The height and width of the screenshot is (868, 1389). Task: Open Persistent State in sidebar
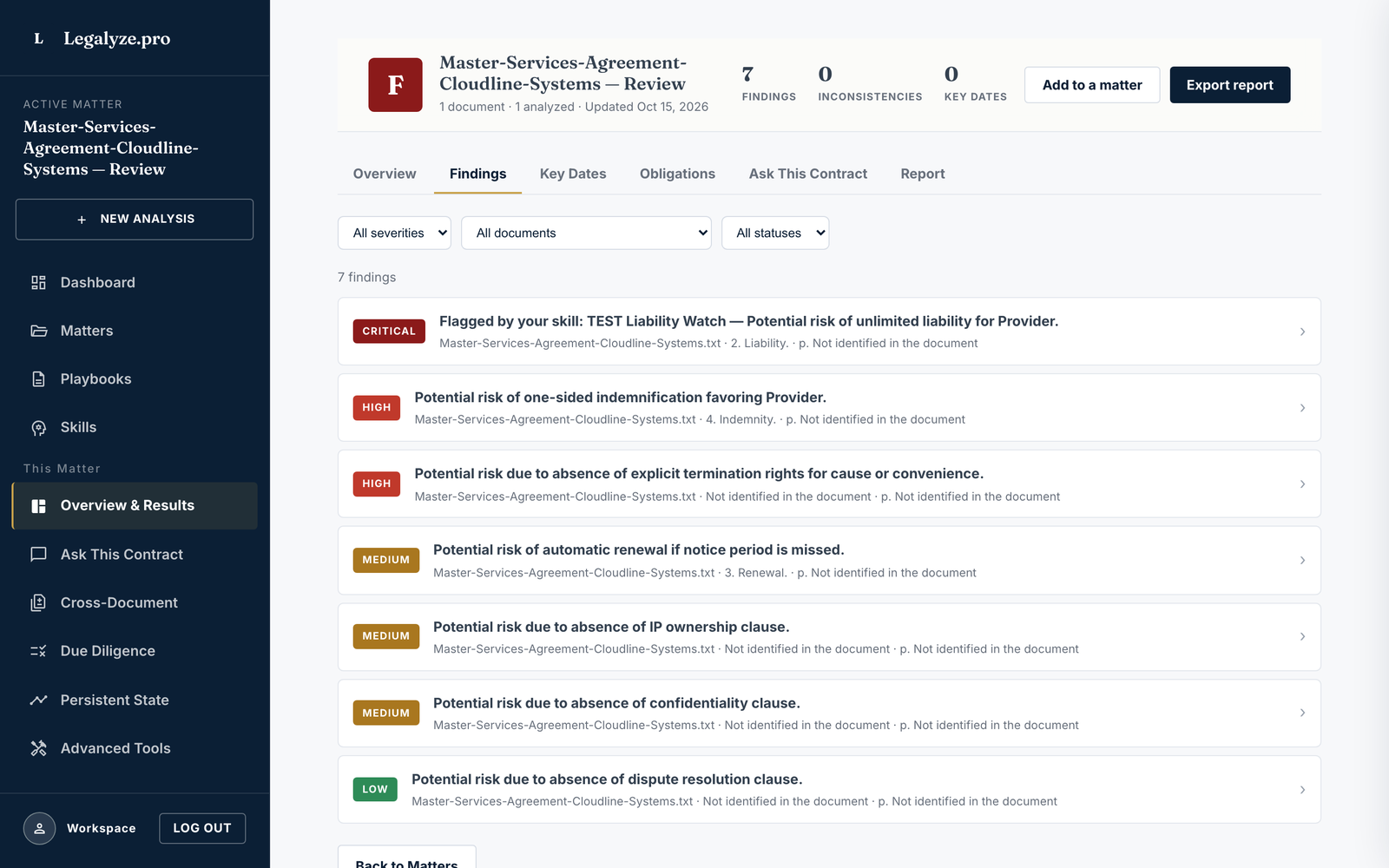point(135,700)
